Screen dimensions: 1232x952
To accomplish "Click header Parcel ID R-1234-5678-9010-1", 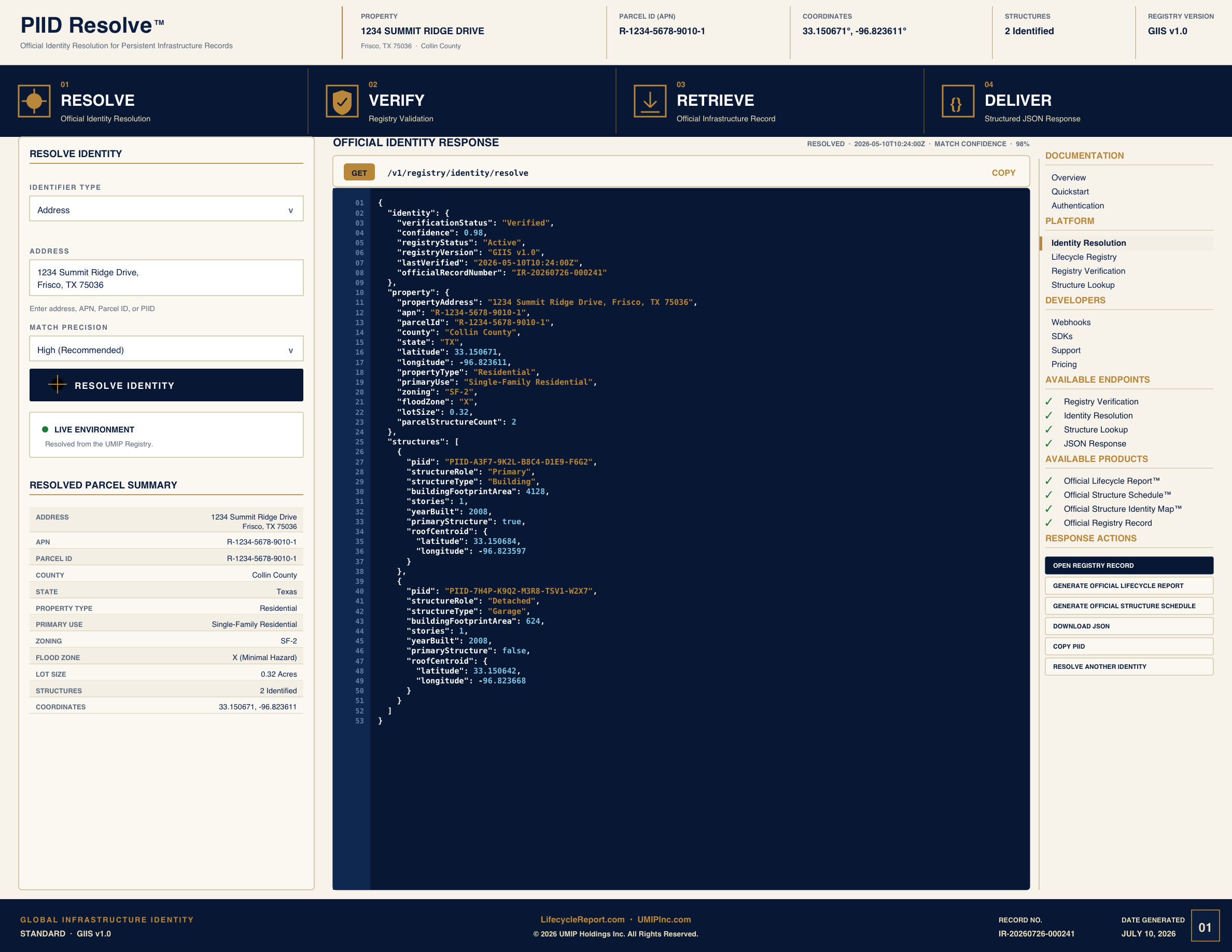I will tap(662, 31).
